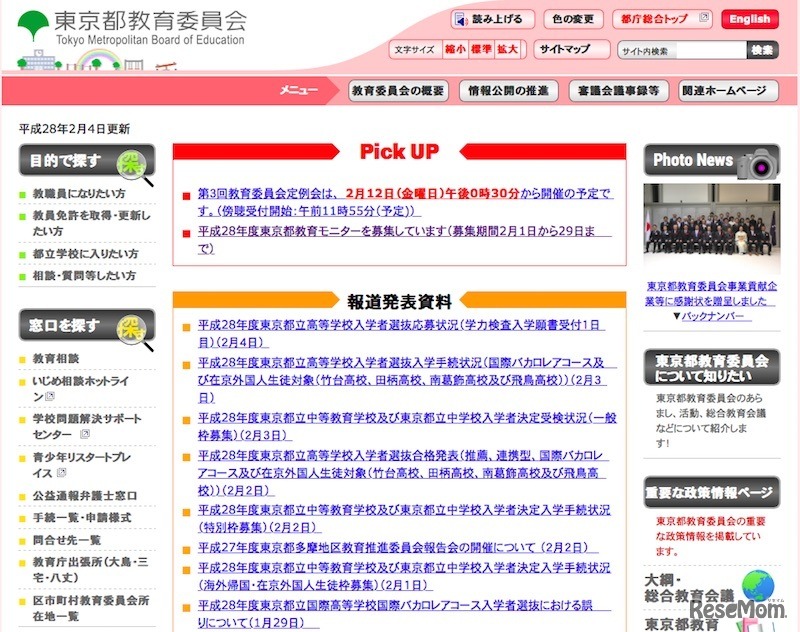800x632 pixels.
Task: Open 情報公開の推進 menu item
Action: coord(508,91)
